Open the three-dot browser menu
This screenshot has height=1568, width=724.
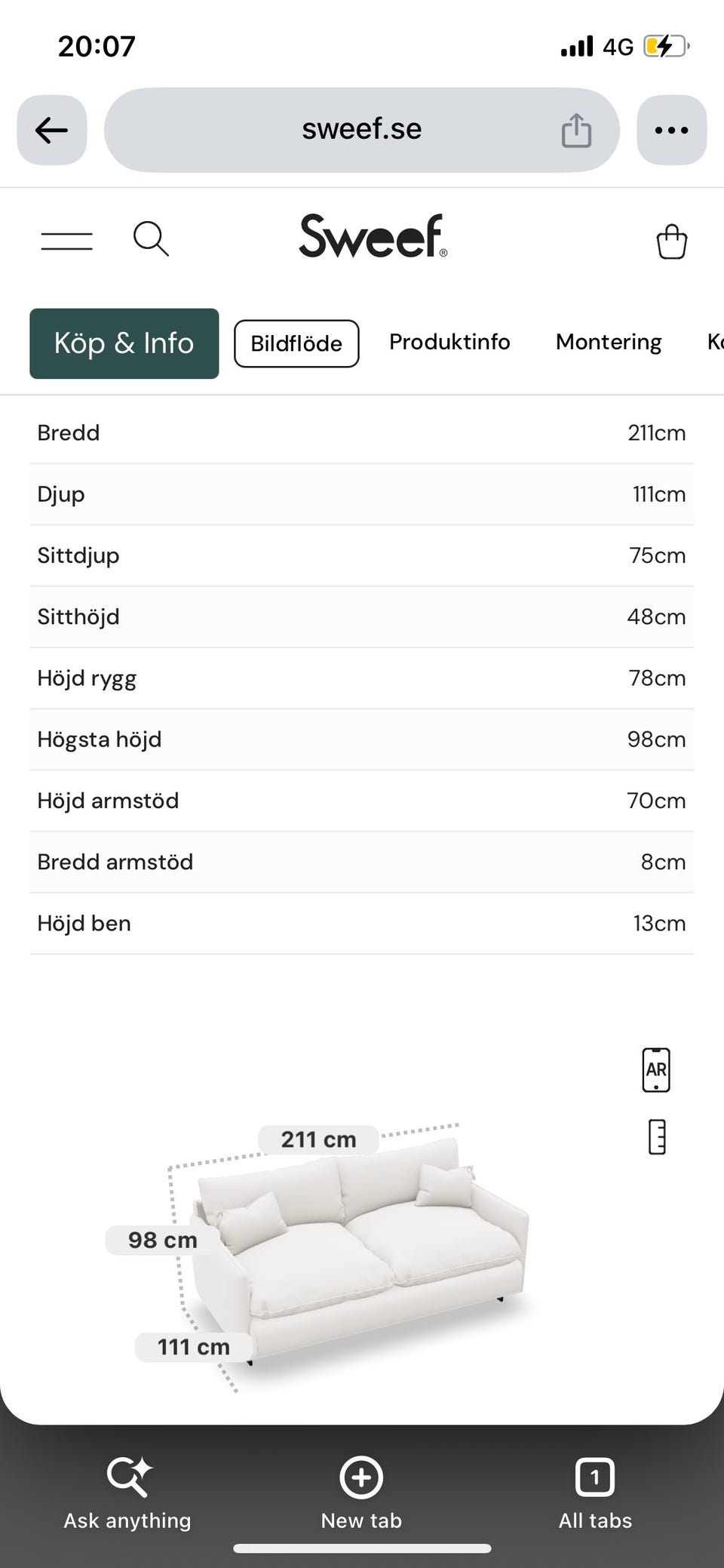(x=671, y=130)
